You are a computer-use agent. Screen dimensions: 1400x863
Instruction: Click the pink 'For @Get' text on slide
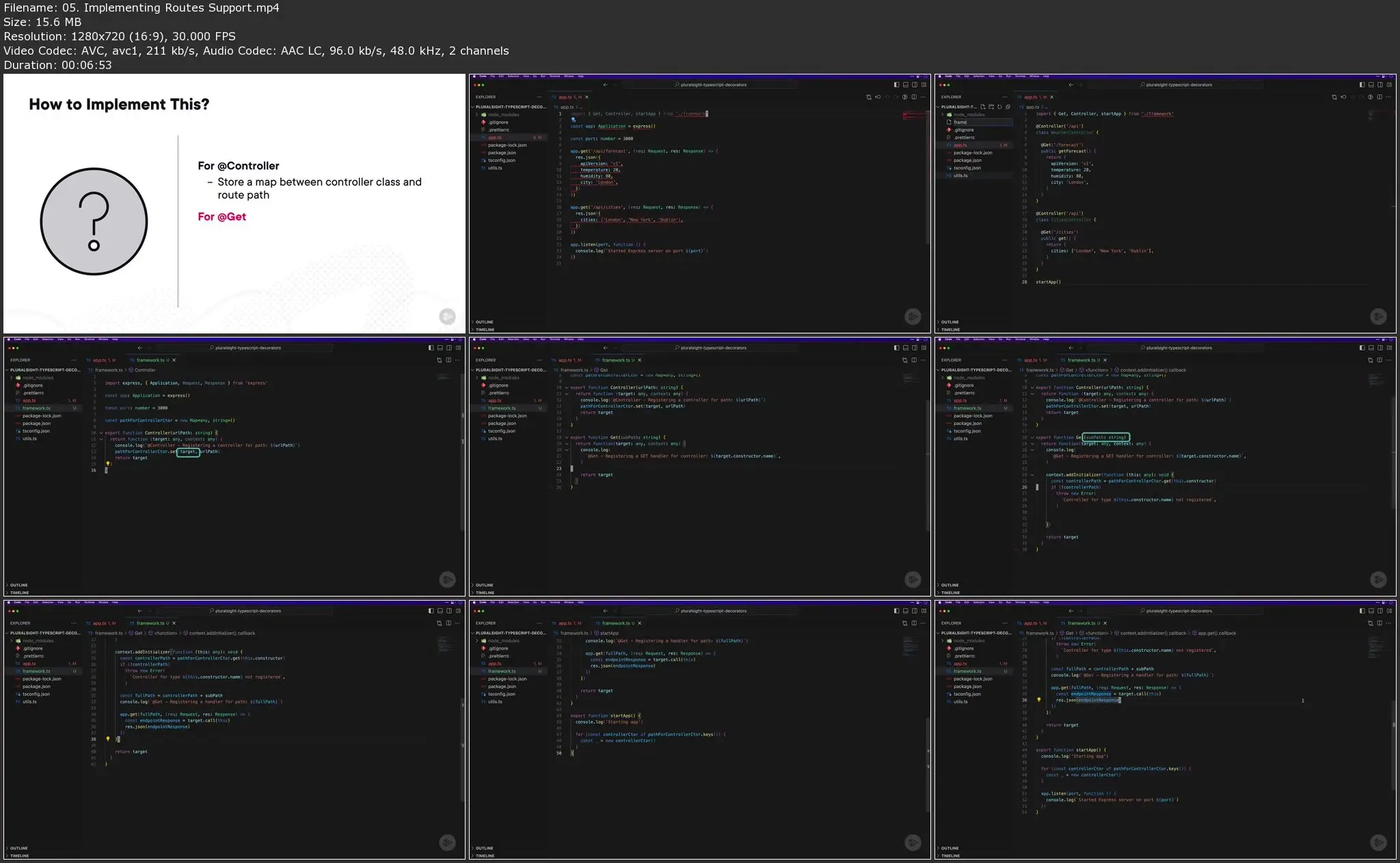point(221,217)
